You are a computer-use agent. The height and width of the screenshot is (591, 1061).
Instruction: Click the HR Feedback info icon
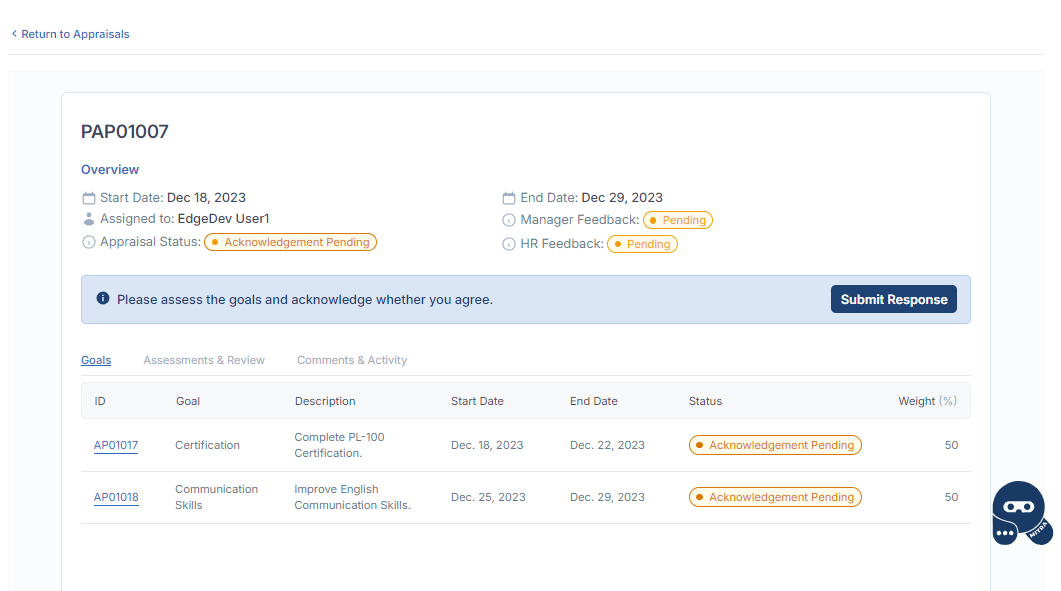click(509, 244)
